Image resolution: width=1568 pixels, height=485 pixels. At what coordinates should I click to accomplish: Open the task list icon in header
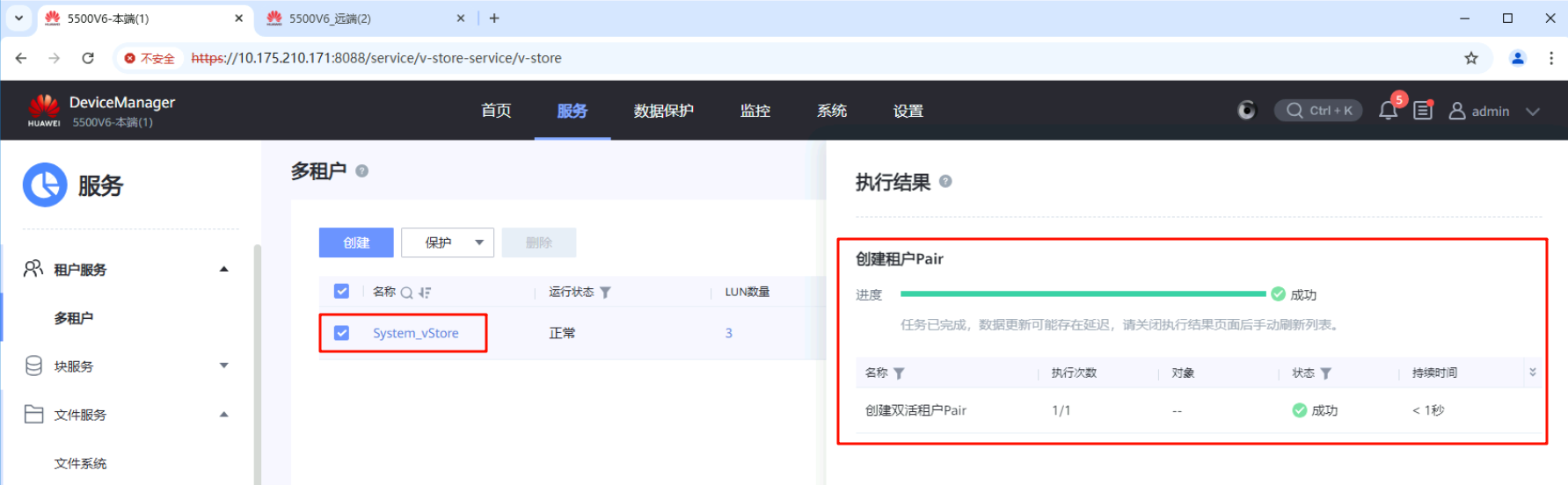(1423, 111)
